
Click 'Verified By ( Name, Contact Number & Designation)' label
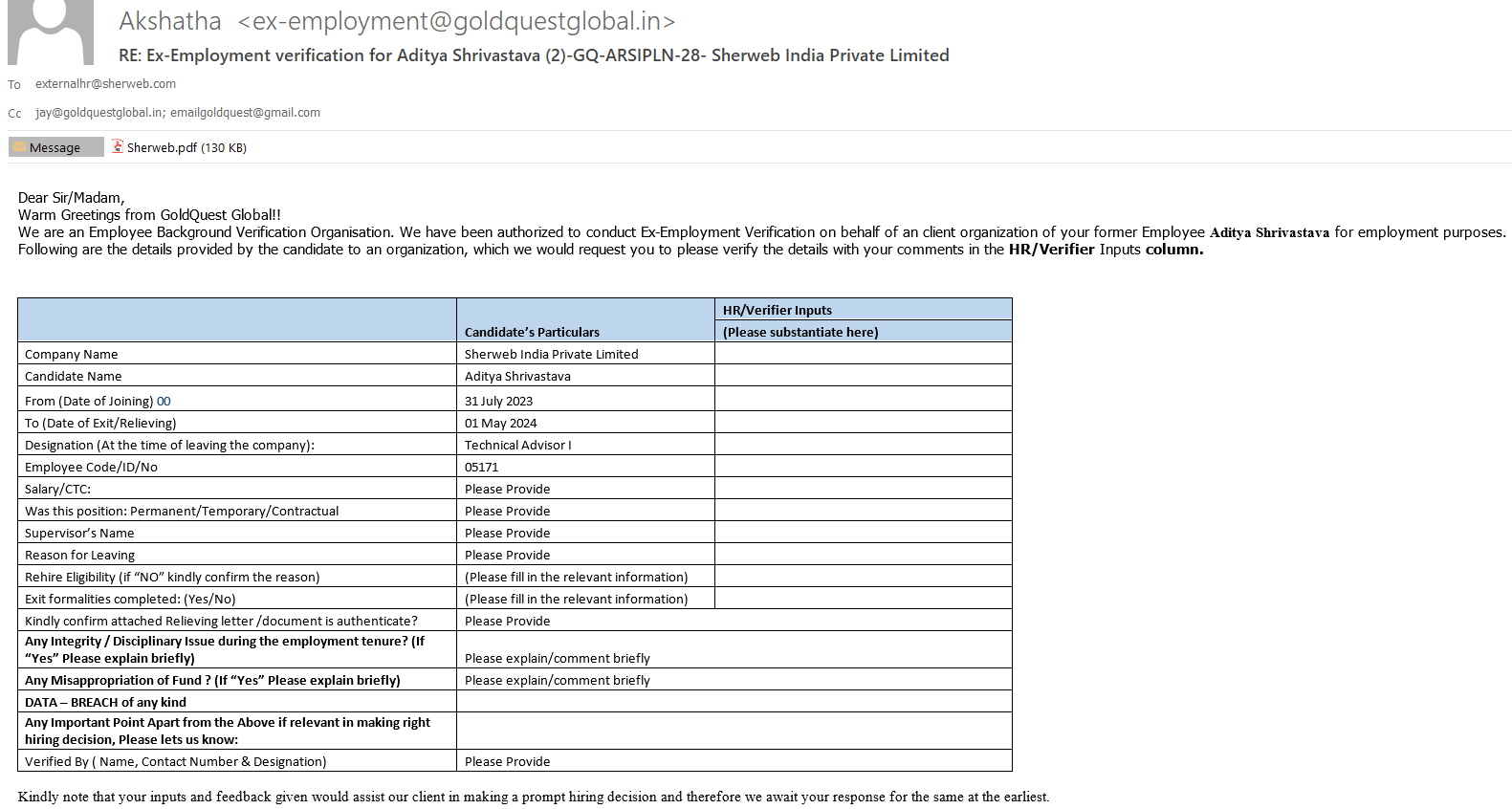[x=175, y=761]
